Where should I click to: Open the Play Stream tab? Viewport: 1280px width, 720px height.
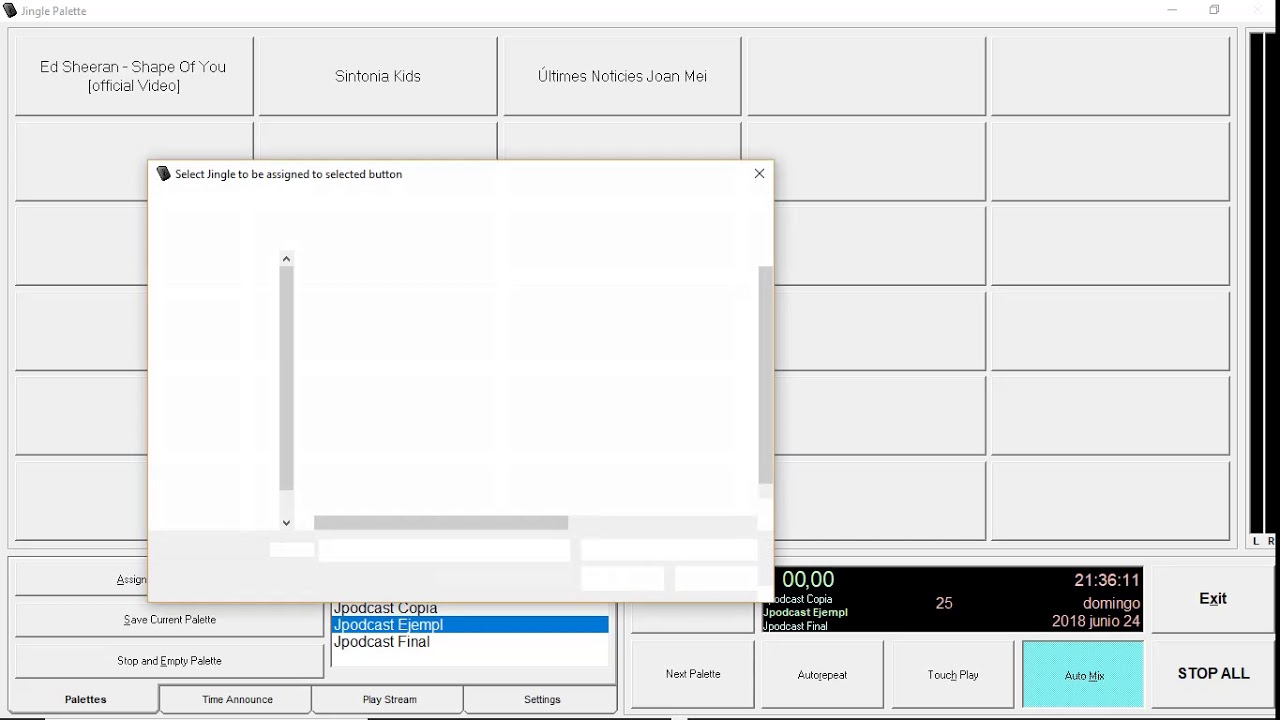pyautogui.click(x=389, y=699)
